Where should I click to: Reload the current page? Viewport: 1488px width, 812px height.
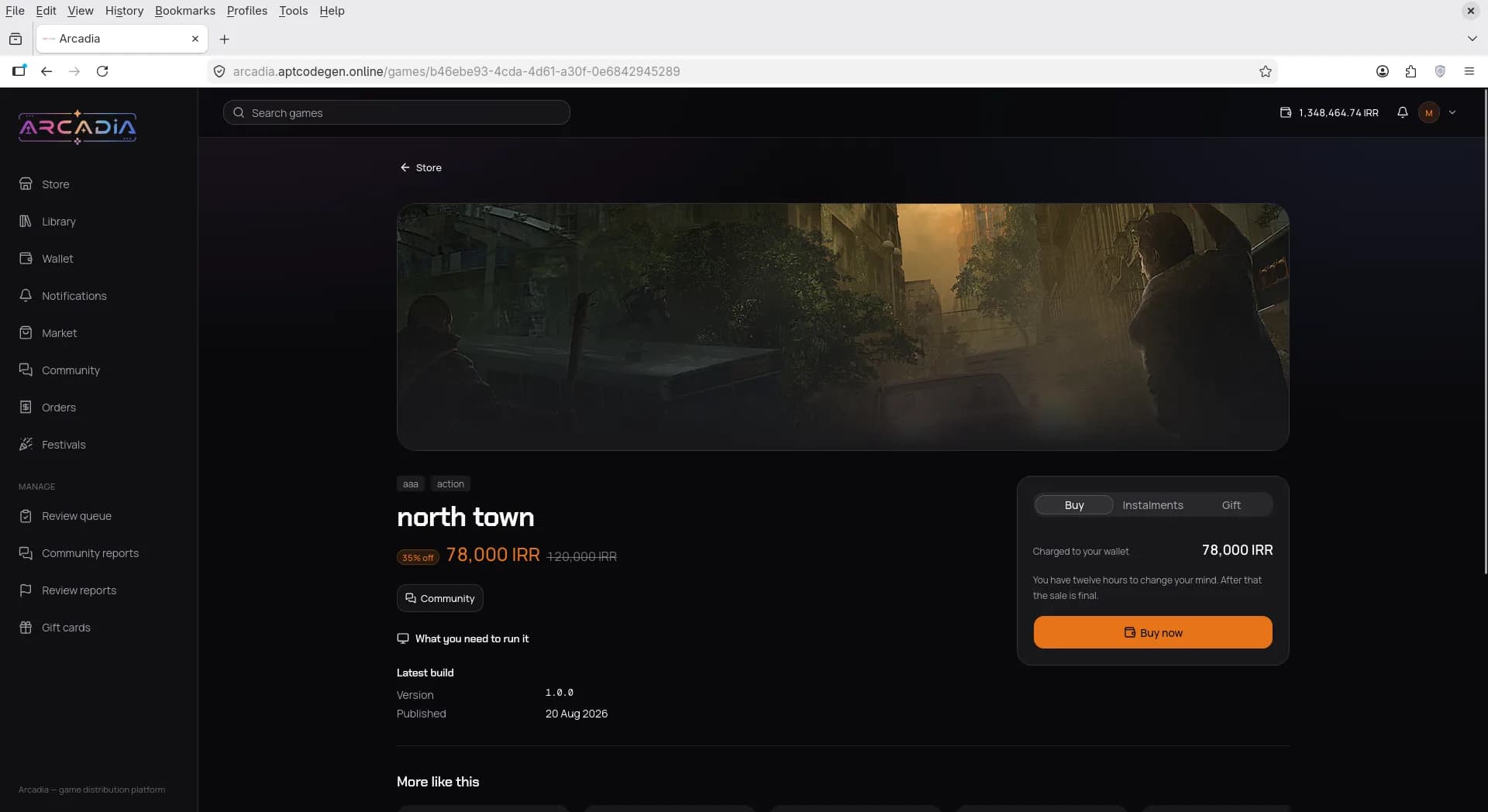pyautogui.click(x=102, y=71)
